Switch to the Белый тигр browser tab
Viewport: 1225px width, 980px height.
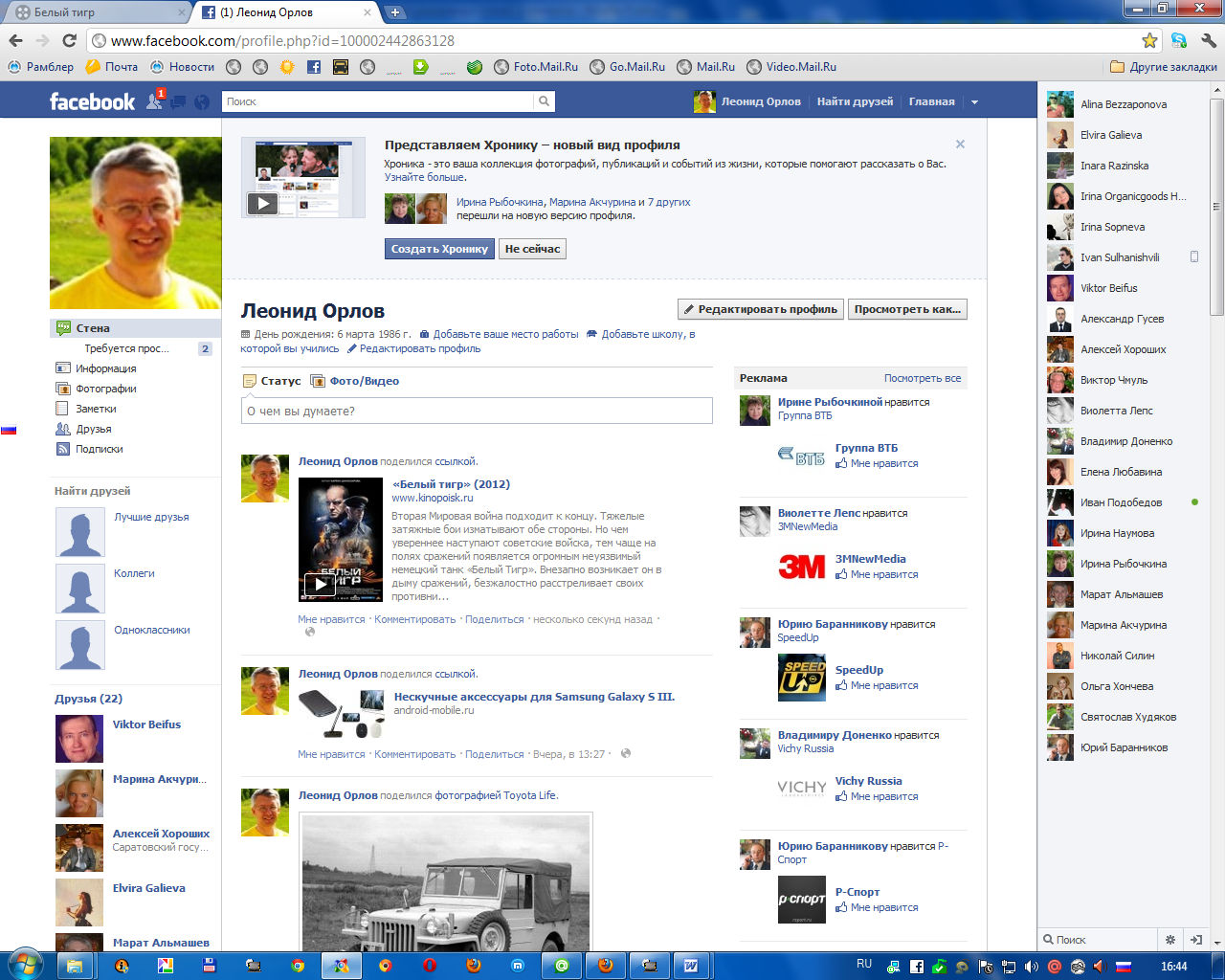(x=100, y=12)
